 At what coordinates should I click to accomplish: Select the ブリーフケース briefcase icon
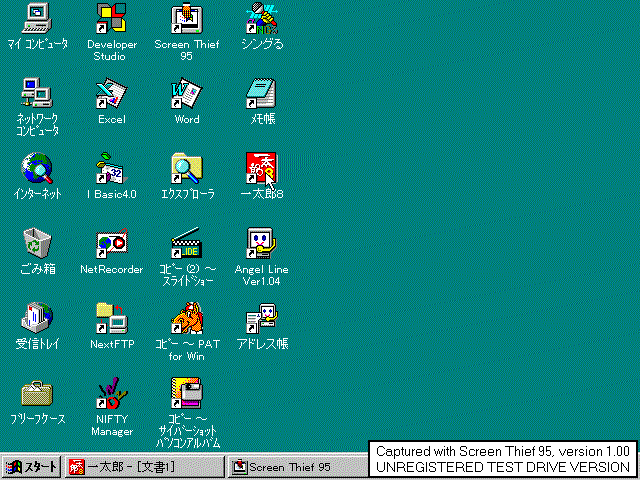pyautogui.click(x=37, y=393)
